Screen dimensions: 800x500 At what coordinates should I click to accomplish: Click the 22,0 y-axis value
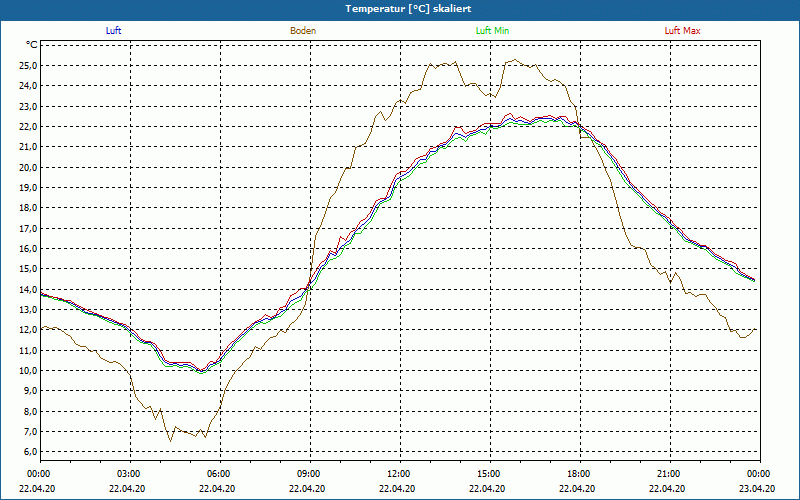pos(29,127)
